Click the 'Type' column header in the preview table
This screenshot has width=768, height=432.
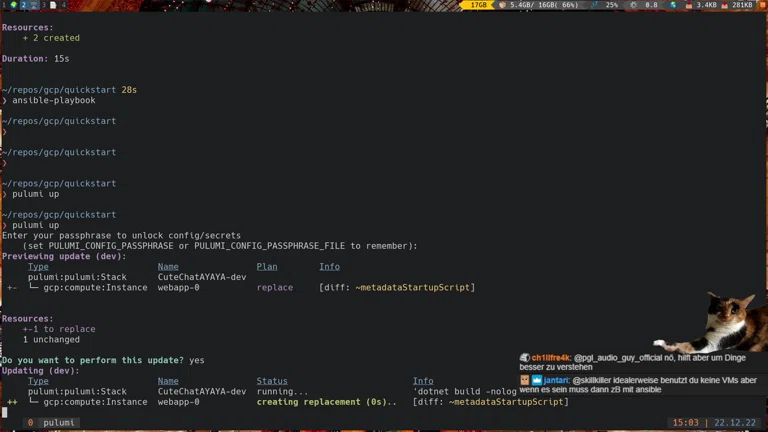pyautogui.click(x=38, y=266)
